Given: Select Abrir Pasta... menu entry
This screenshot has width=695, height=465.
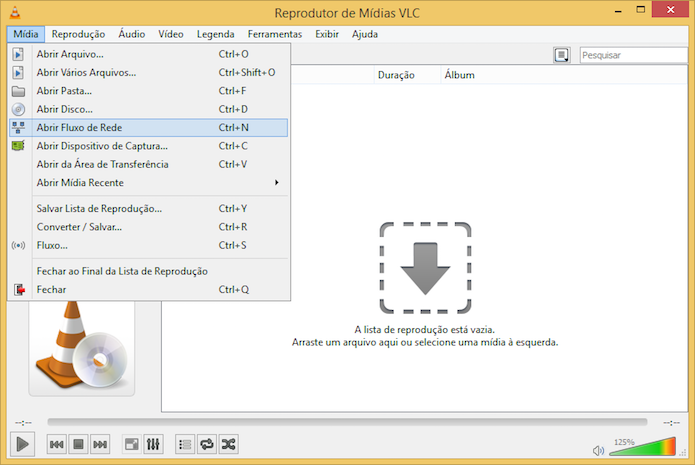Looking at the screenshot, I should [148, 91].
